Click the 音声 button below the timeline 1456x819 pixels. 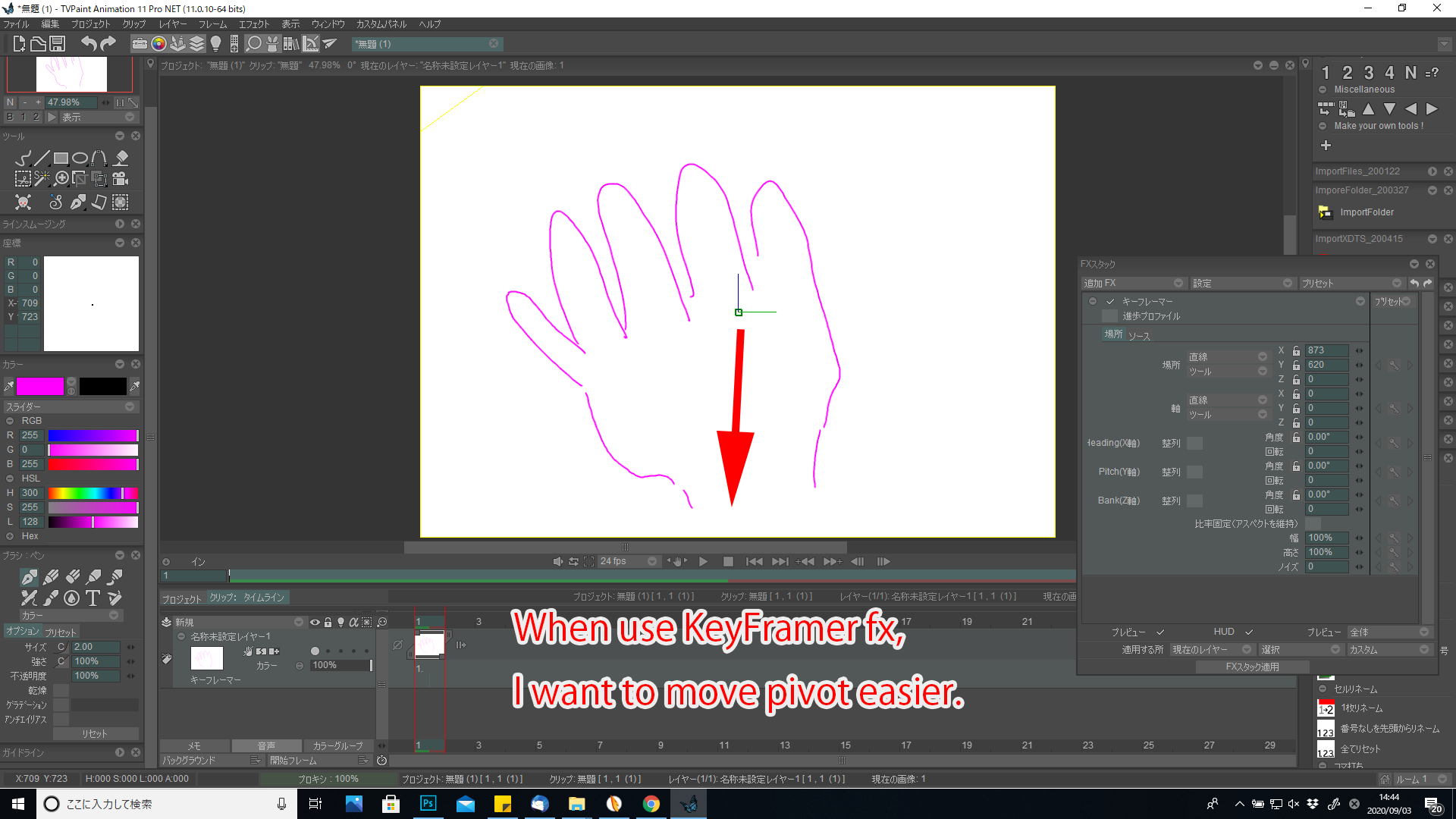coord(266,746)
